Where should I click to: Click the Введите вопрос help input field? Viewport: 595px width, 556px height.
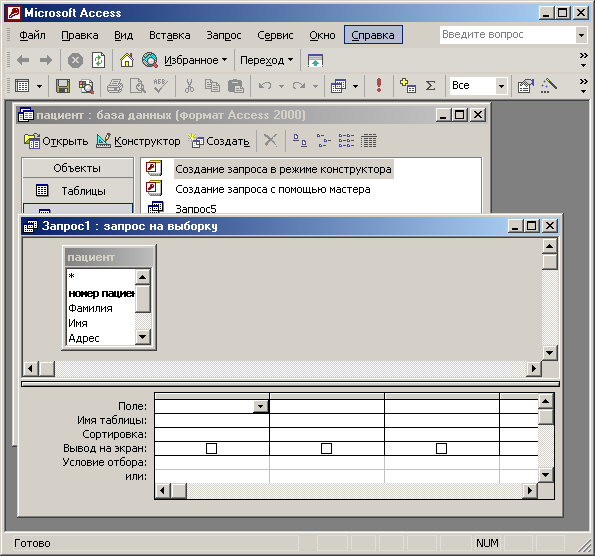coord(508,35)
